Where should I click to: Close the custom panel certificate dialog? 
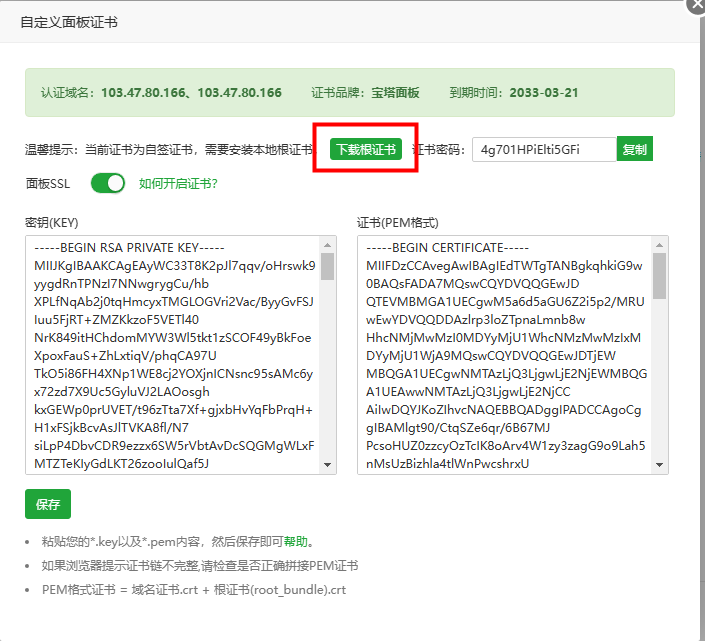coord(696,5)
